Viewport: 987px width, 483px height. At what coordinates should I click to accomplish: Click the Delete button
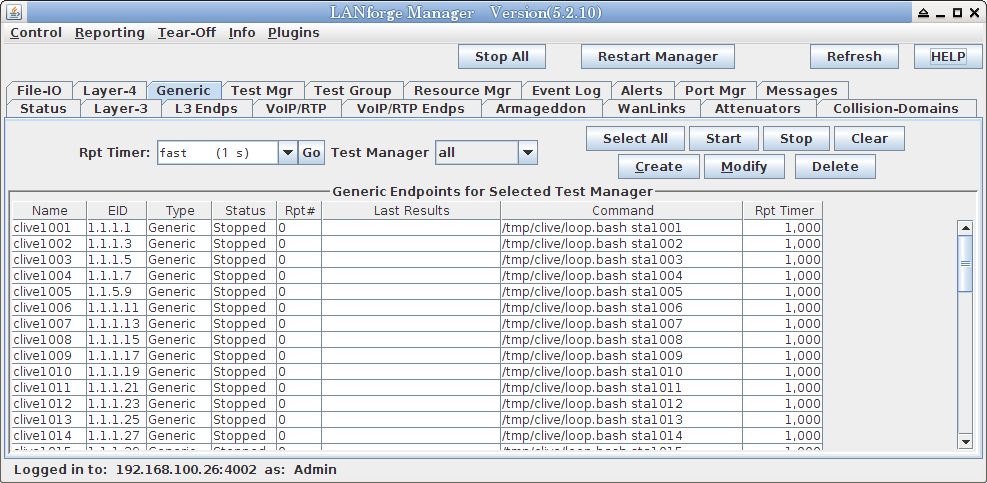point(835,167)
